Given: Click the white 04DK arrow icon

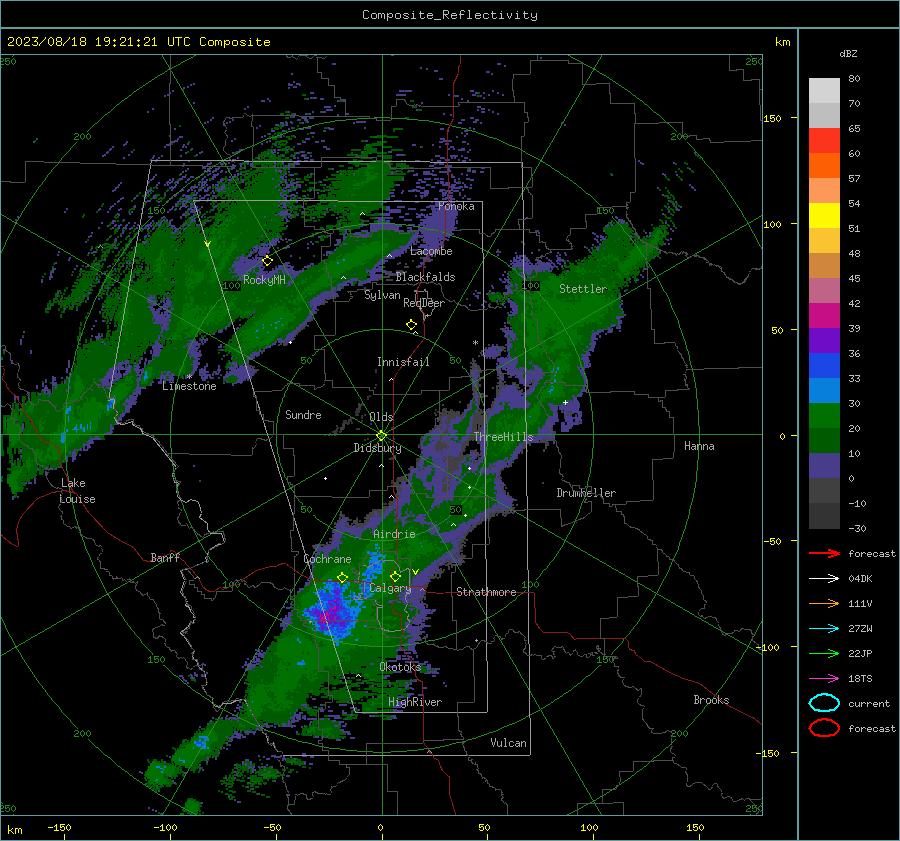Looking at the screenshot, I should [824, 578].
